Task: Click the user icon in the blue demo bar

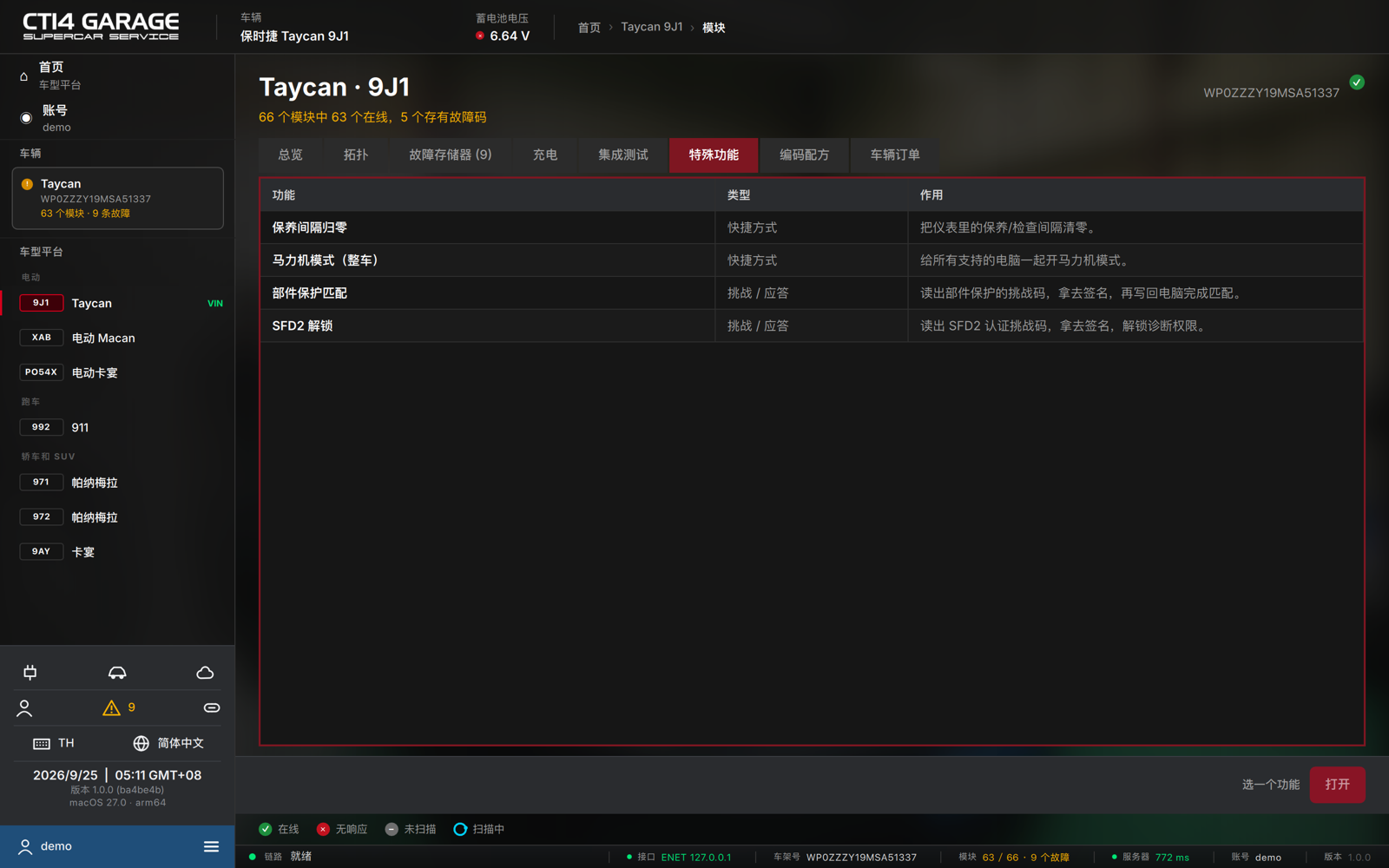Action: [25, 846]
